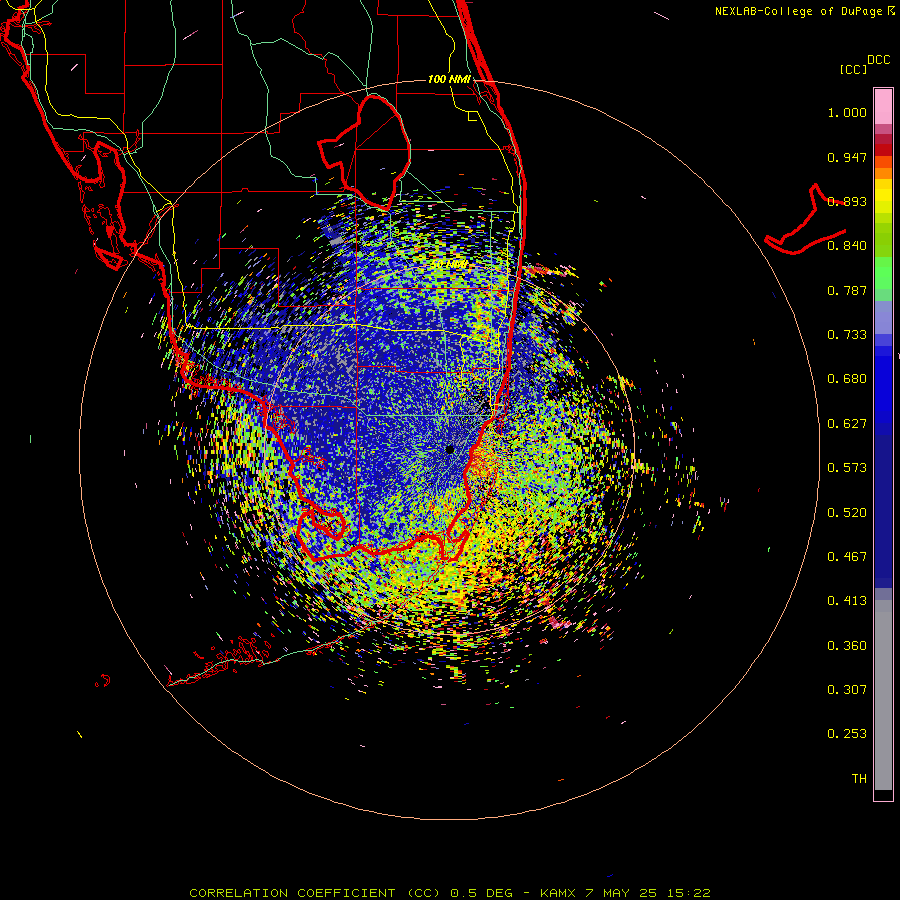Select the 0.627 scale value
This screenshot has height=900, width=900.
847,424
